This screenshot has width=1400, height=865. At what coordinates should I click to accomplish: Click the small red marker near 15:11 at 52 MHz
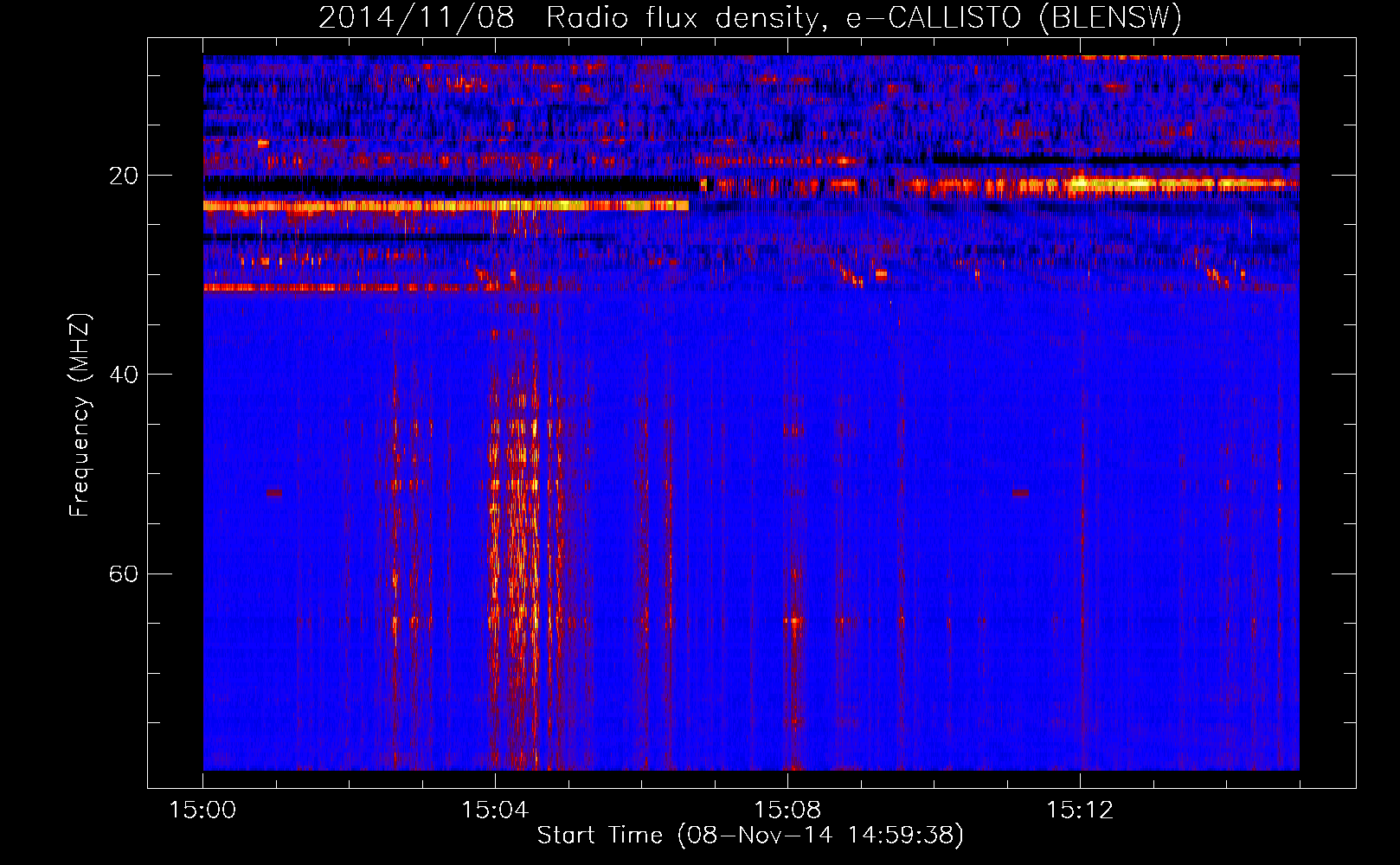tap(1021, 493)
